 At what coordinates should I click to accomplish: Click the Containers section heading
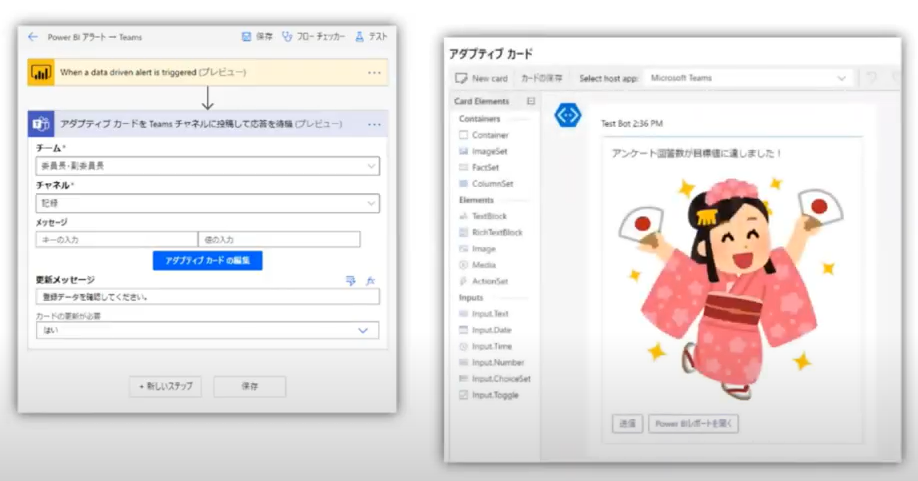(479, 119)
